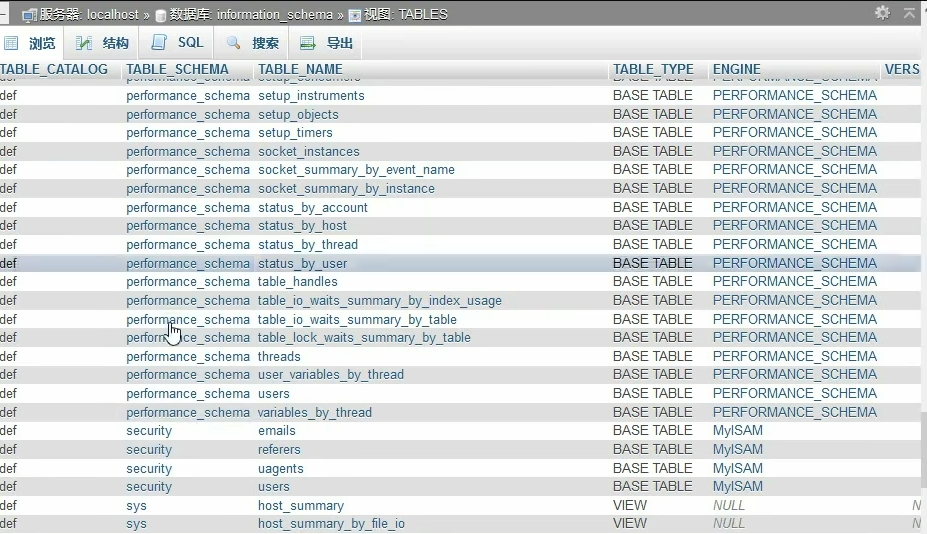Click NULL engine in host_summary_by_file_io row

pyautogui.click(x=728, y=523)
